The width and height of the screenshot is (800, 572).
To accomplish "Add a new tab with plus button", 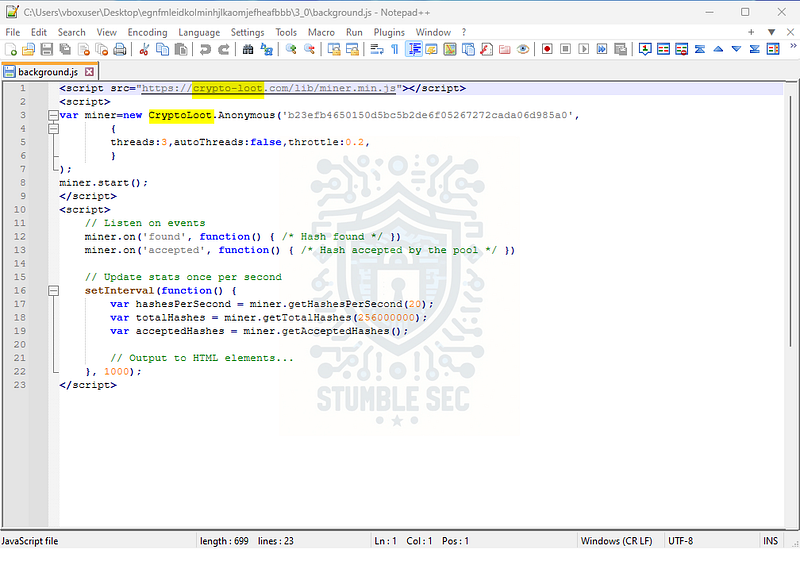I will [751, 32].
